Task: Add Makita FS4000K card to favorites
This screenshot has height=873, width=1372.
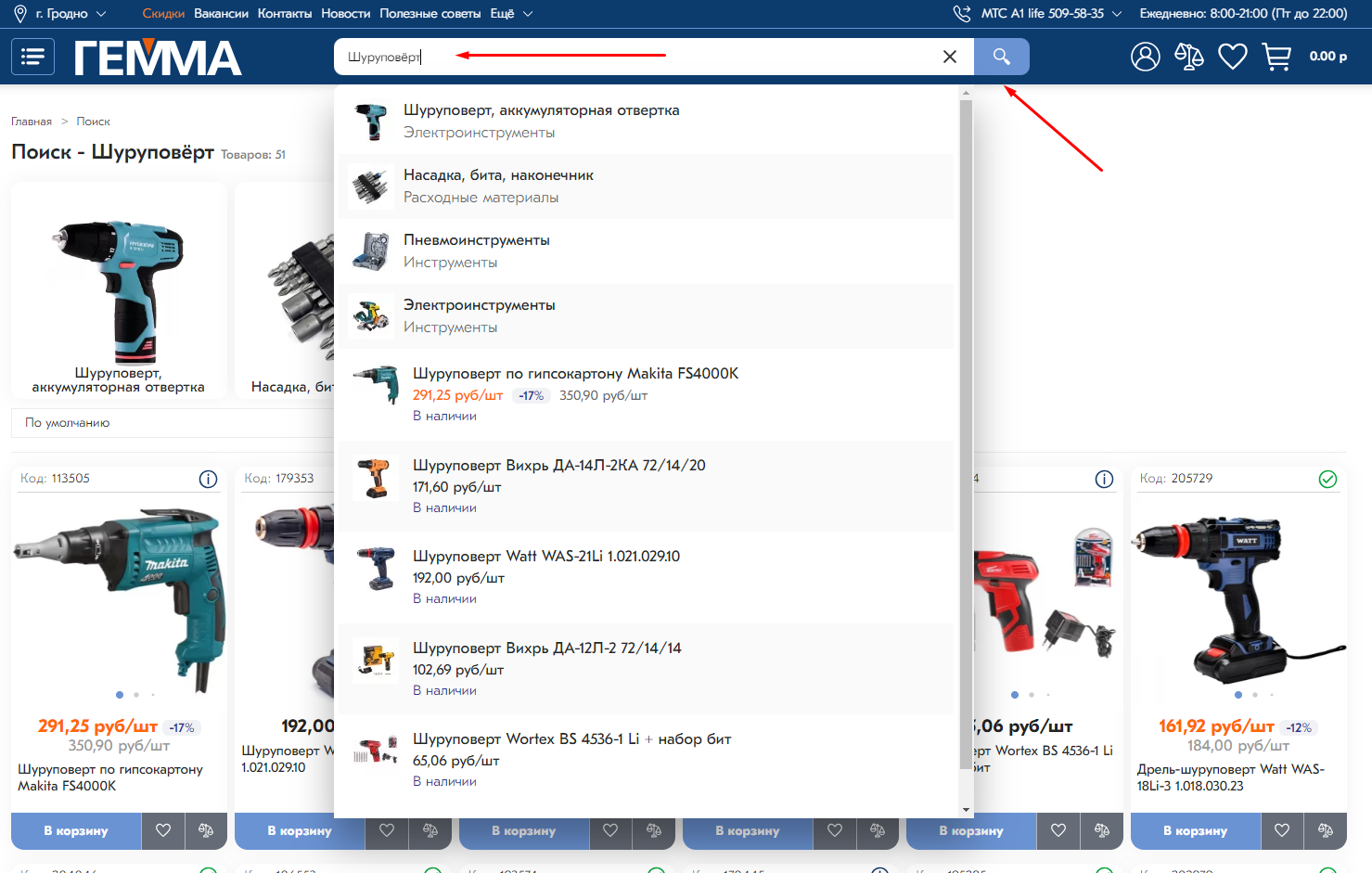Action: [163, 830]
